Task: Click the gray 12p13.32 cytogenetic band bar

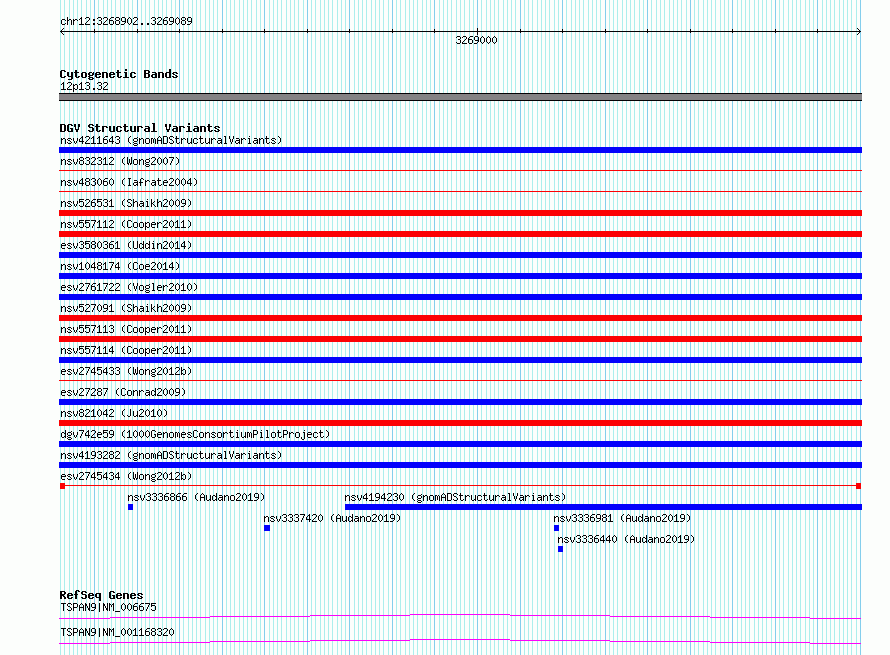Action: [x=460, y=97]
